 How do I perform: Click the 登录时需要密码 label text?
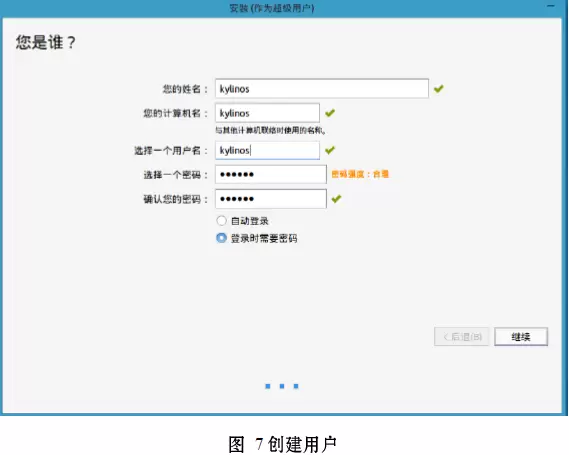(x=264, y=238)
